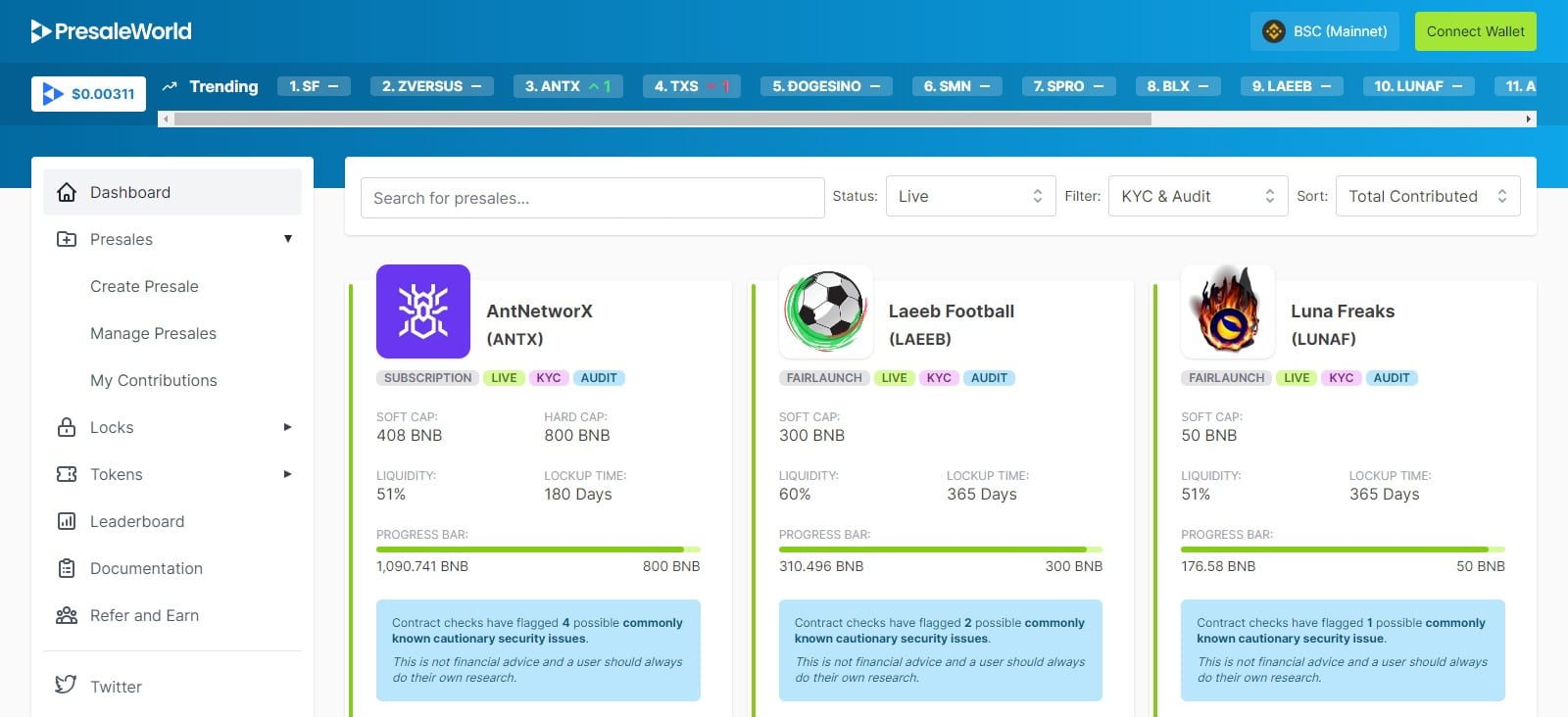Image resolution: width=1568 pixels, height=717 pixels.
Task: Click the Luna Freaks (LUNAF) title
Action: [1343, 325]
